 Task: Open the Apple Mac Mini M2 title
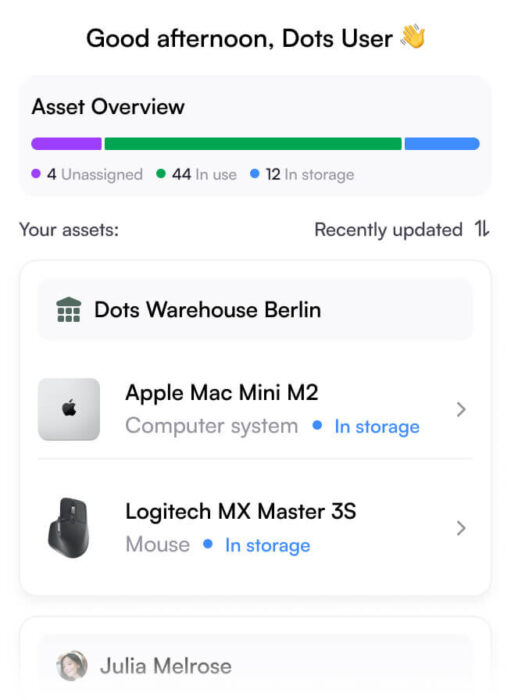(222, 393)
